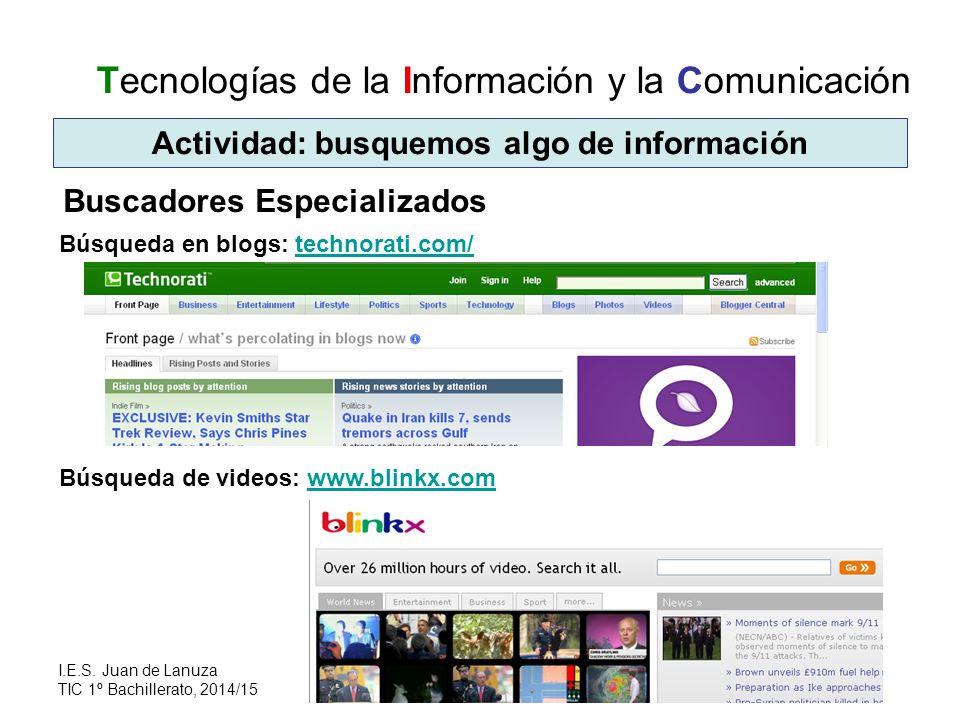Click the Subscribe RSS feed icon
Image resolution: width=960 pixels, height=720 pixels.
pos(754,341)
